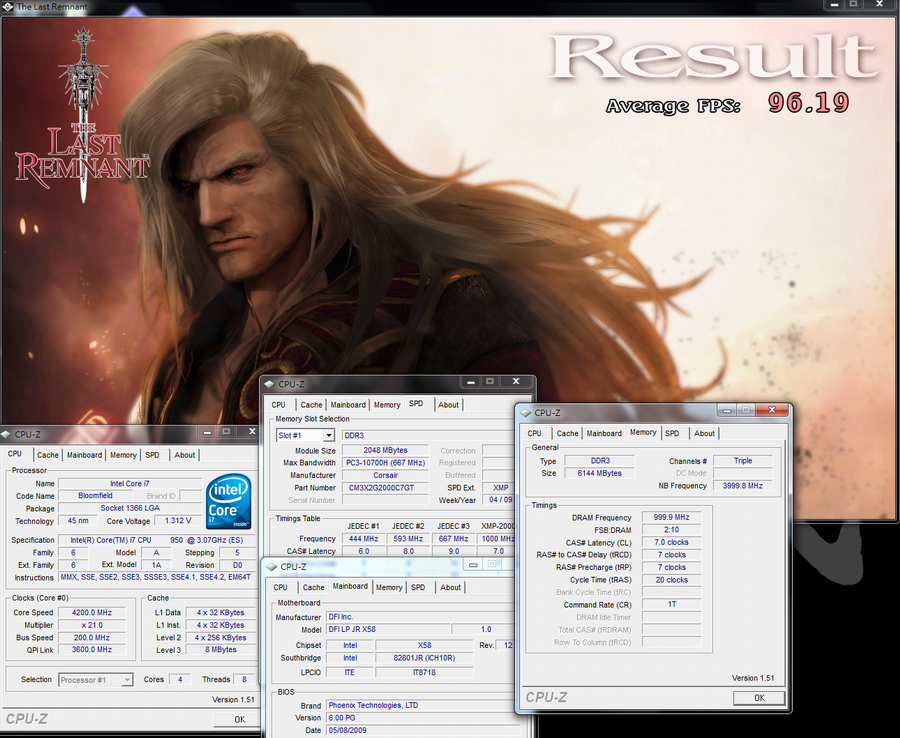
Task: Click the FSB:DRAM ratio value 2:10
Action: [671, 530]
